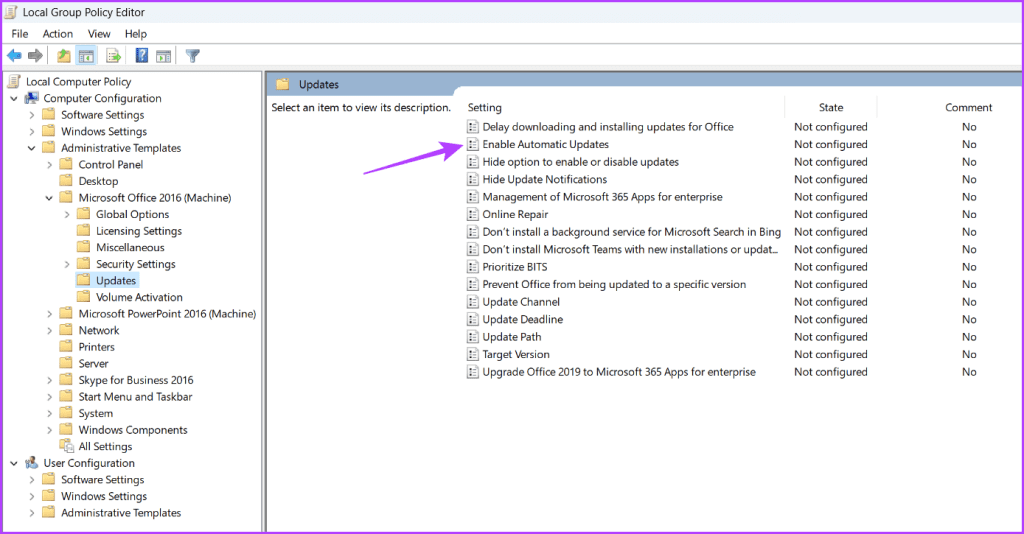Screen dimensions: 1024x534
Task: Open the Help menu
Action: point(135,33)
